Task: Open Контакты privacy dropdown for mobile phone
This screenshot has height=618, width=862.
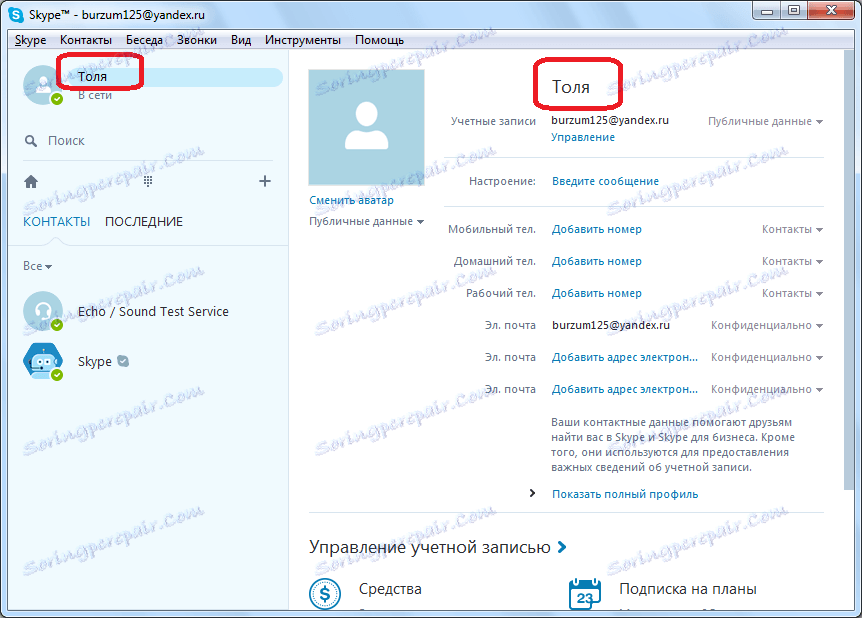Action: 792,229
